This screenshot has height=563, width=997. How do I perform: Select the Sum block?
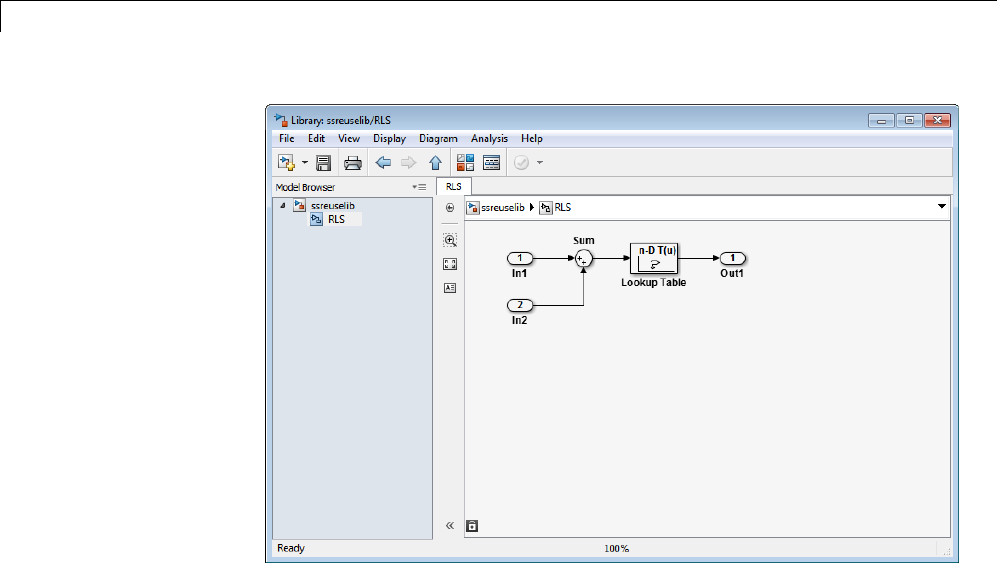click(x=583, y=258)
